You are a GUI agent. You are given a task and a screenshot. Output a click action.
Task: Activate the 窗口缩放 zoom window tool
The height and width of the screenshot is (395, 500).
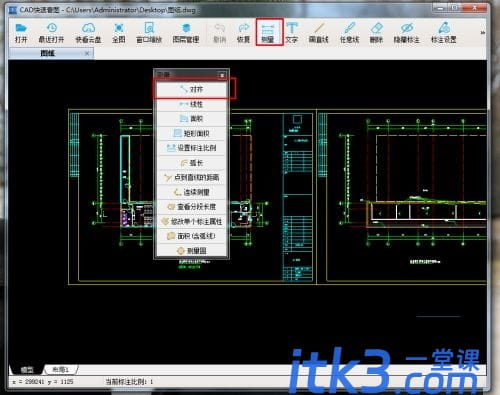[x=149, y=33]
